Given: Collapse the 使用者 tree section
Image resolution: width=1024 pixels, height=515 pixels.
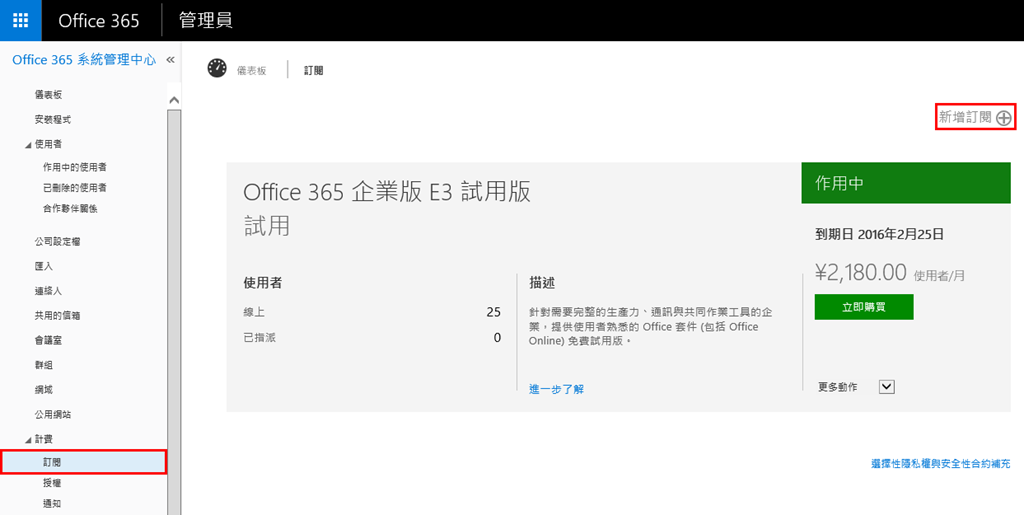Looking at the screenshot, I should click(x=27, y=145).
